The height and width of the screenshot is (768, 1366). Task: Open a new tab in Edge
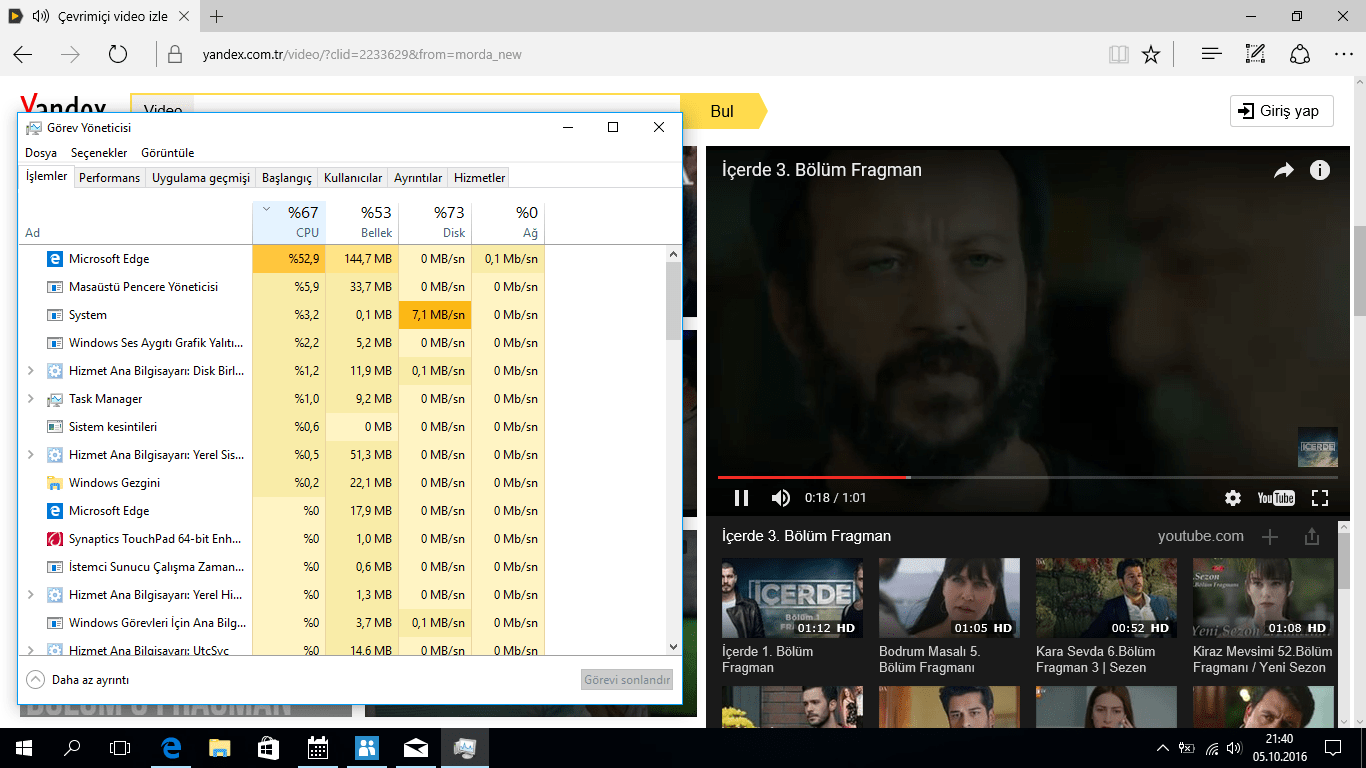[217, 16]
